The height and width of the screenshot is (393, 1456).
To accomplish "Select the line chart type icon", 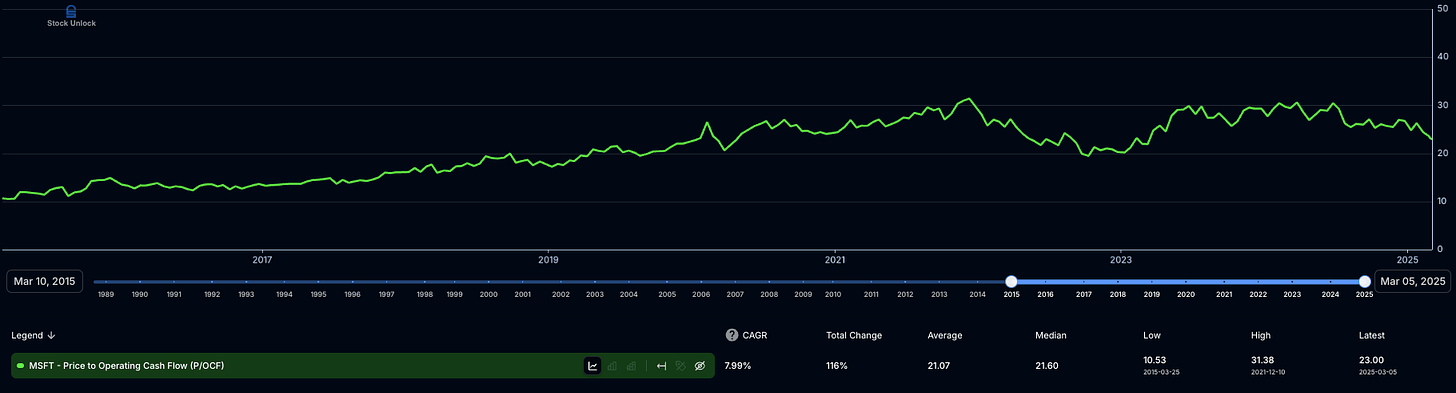I will click(x=592, y=366).
